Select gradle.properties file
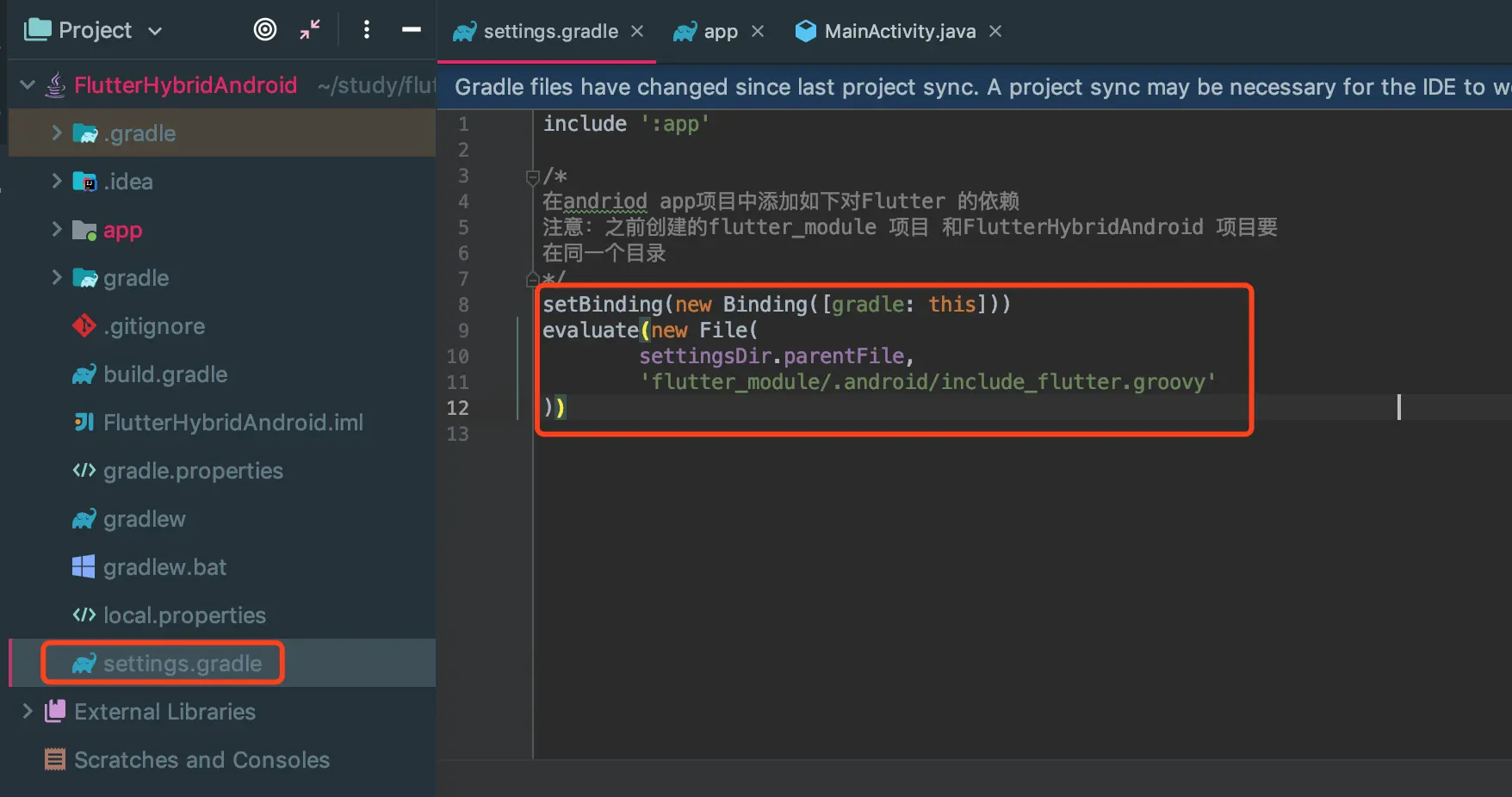The height and width of the screenshot is (797, 1512). (x=193, y=471)
